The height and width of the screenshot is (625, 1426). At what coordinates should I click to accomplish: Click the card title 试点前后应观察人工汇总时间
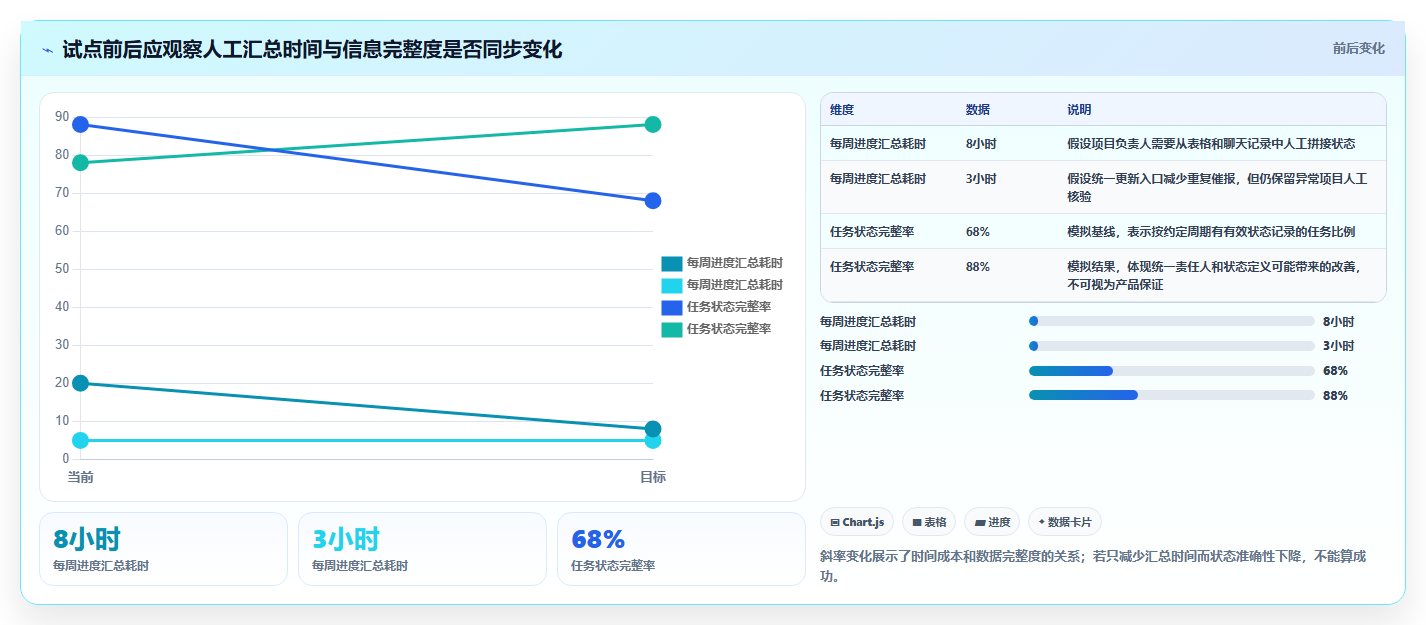tap(312, 49)
